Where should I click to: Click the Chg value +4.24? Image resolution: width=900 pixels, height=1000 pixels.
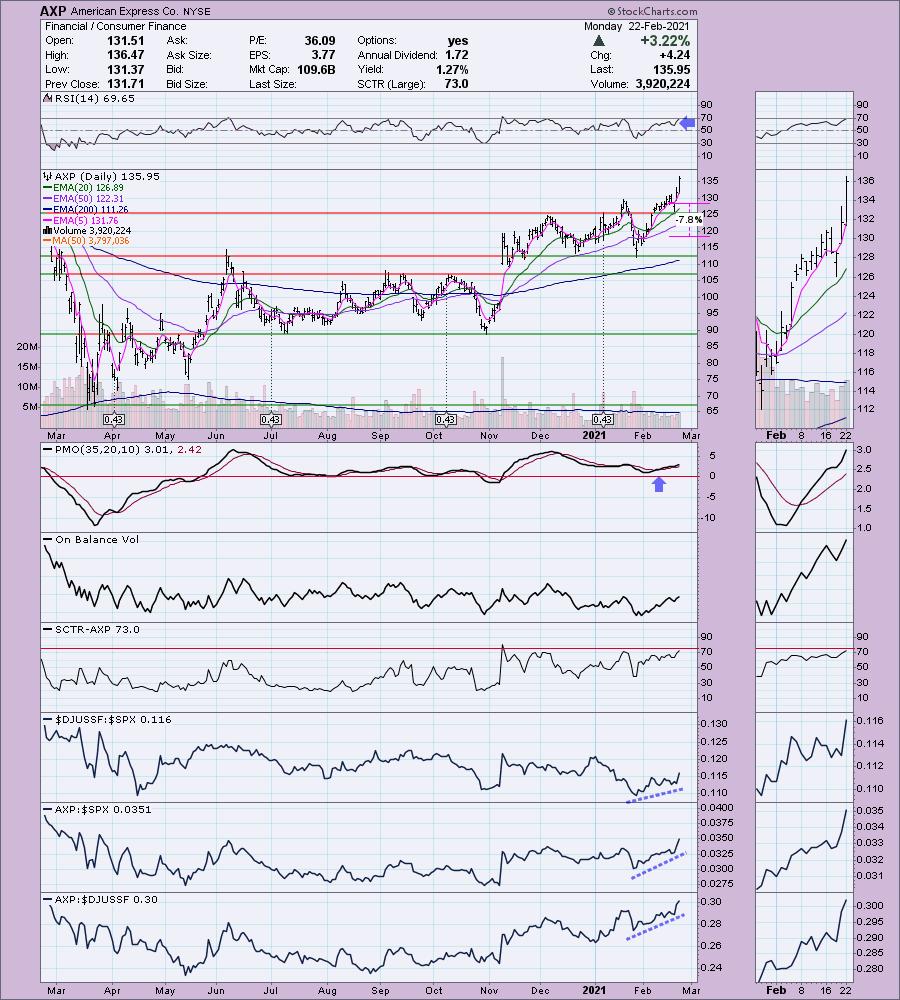(x=675, y=55)
